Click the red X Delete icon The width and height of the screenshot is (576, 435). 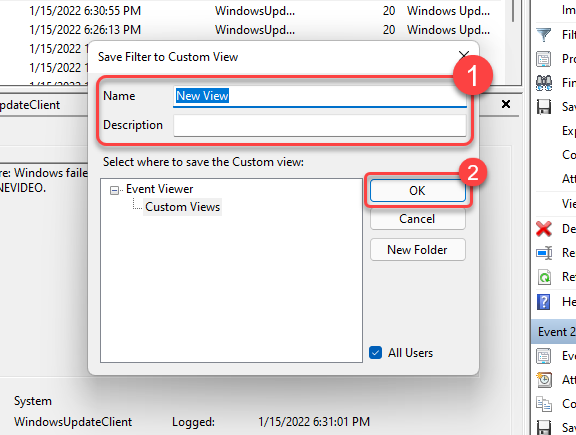pyautogui.click(x=544, y=229)
